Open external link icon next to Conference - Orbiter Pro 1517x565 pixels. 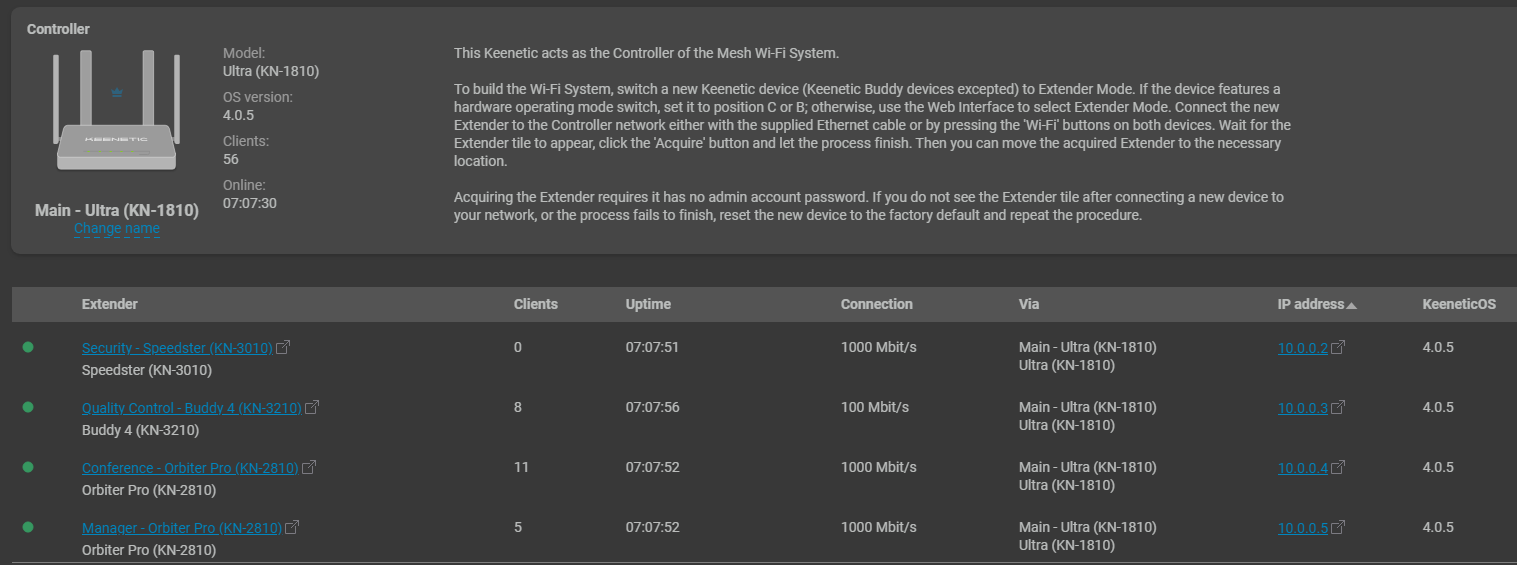point(309,468)
